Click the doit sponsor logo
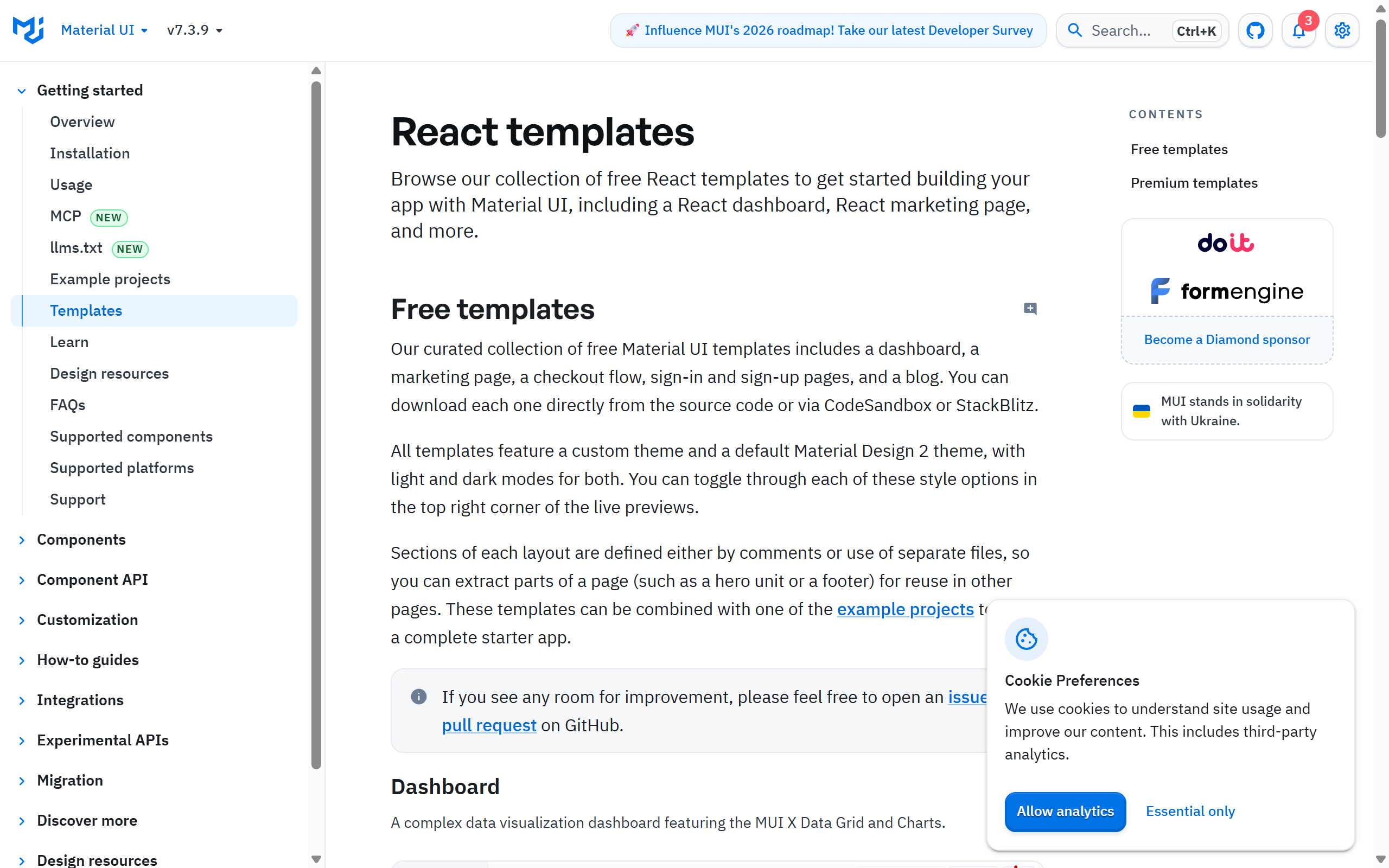The image size is (1389, 868). pos(1226,243)
